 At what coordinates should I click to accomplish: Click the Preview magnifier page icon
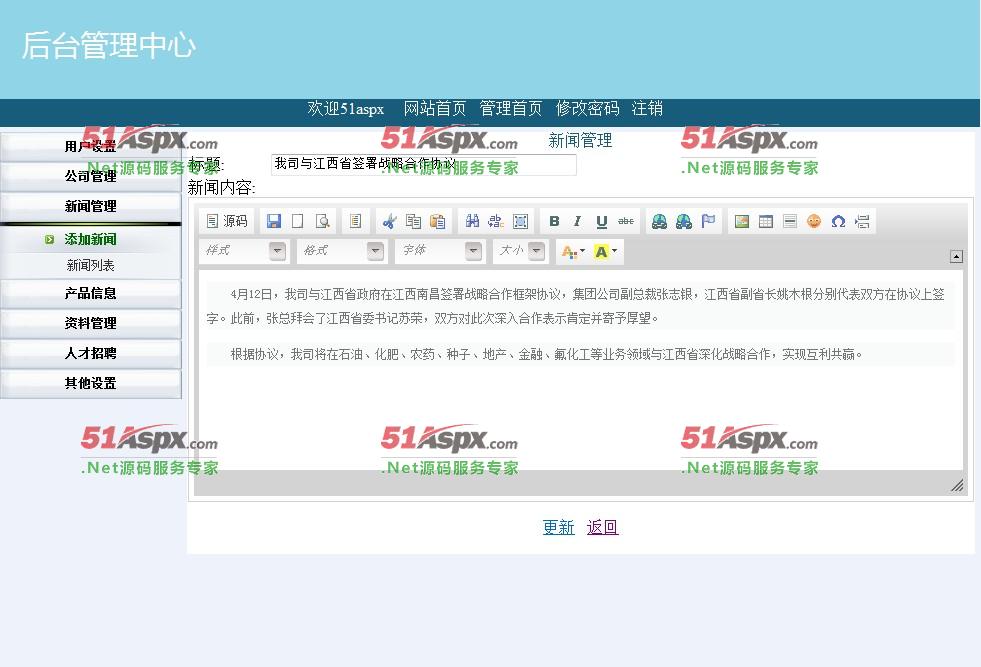pyautogui.click(x=323, y=221)
